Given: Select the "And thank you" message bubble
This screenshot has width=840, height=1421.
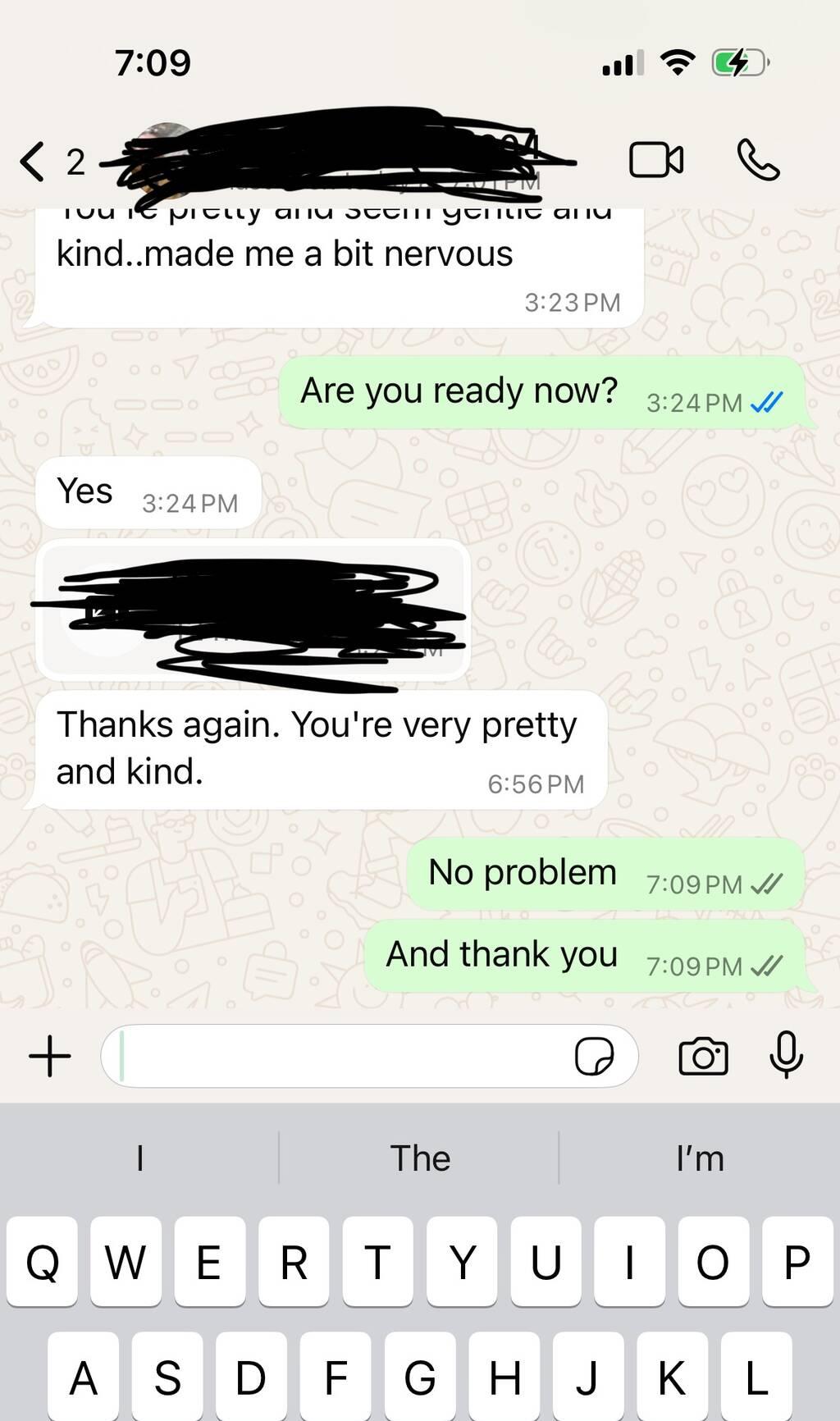Looking at the screenshot, I should coord(584,956).
